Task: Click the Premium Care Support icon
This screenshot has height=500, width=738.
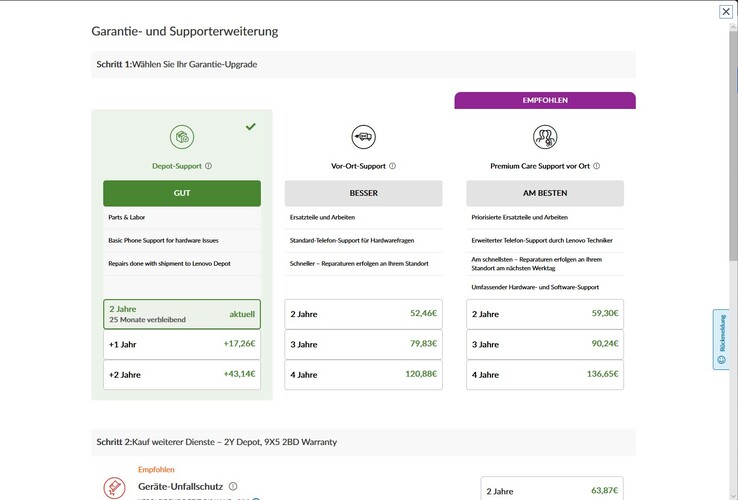Action: pos(545,137)
